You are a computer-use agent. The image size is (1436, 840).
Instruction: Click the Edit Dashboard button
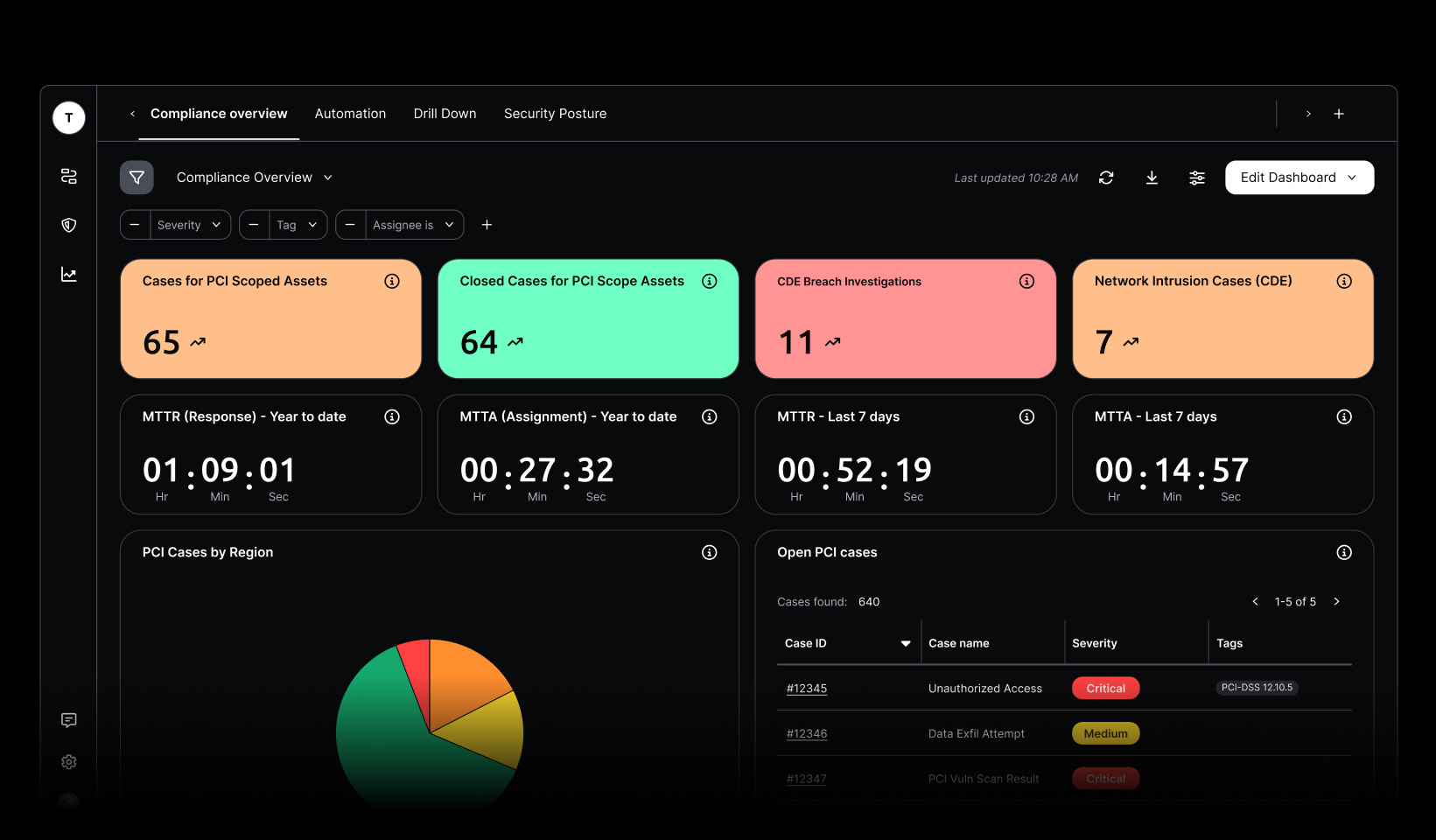pos(1299,178)
